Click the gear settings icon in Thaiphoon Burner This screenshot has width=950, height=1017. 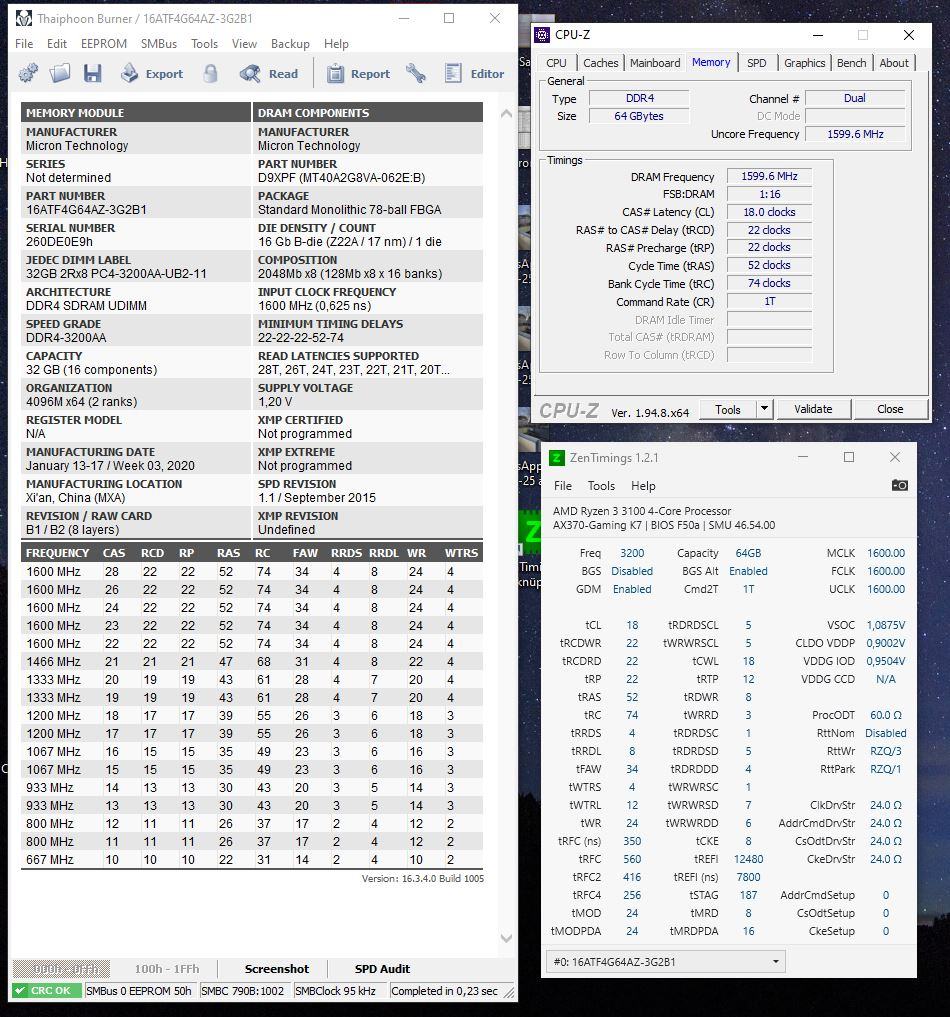[28, 73]
